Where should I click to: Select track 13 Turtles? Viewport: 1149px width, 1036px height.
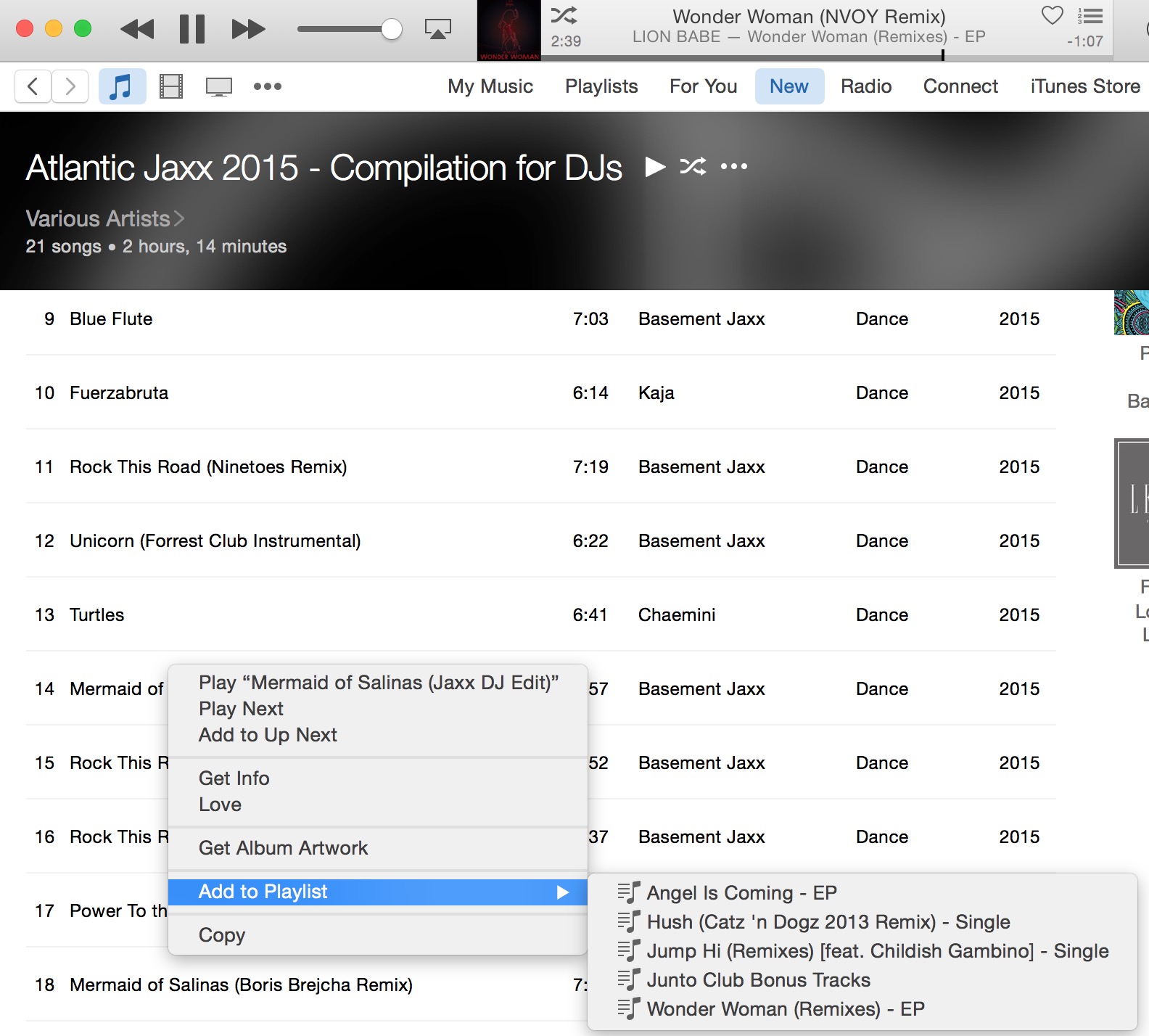coord(540,615)
